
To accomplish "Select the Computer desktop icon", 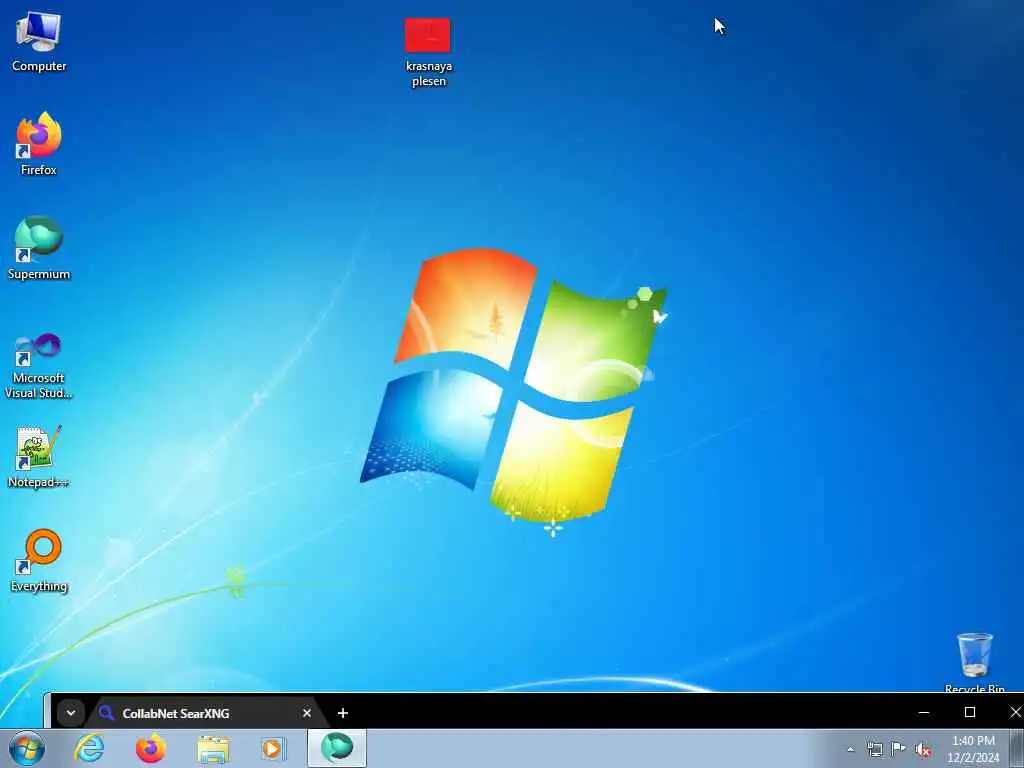I will pyautogui.click(x=39, y=42).
